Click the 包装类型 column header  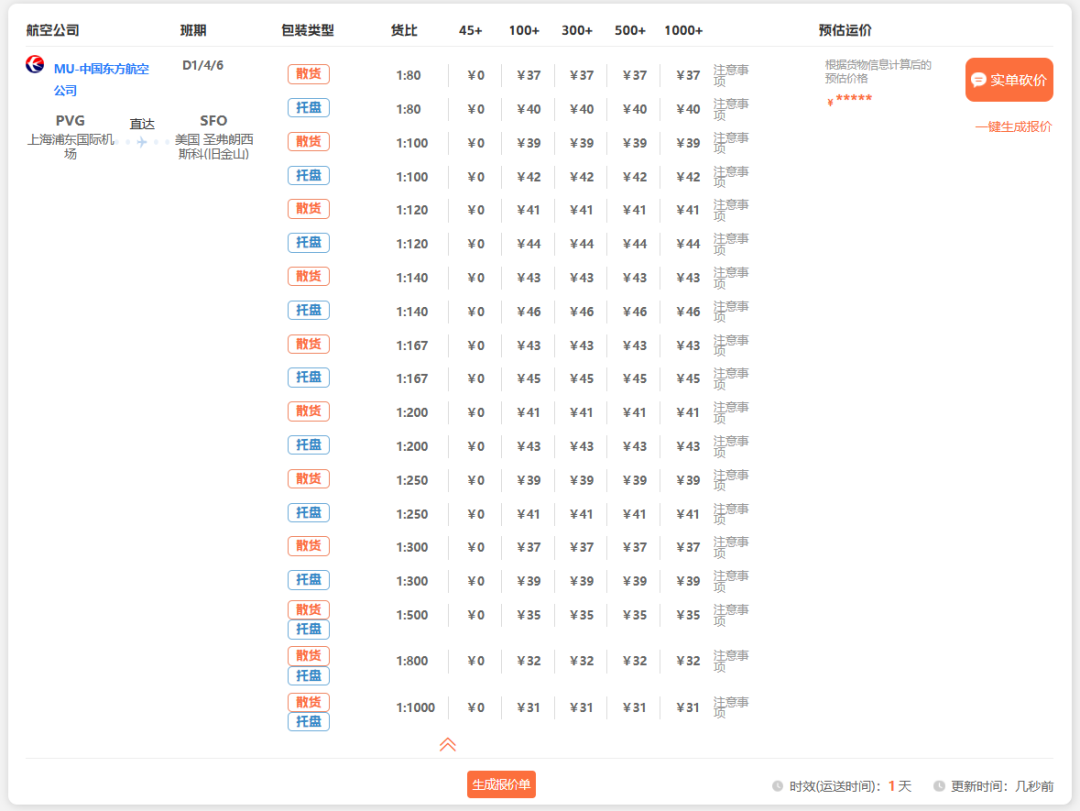pyautogui.click(x=308, y=30)
